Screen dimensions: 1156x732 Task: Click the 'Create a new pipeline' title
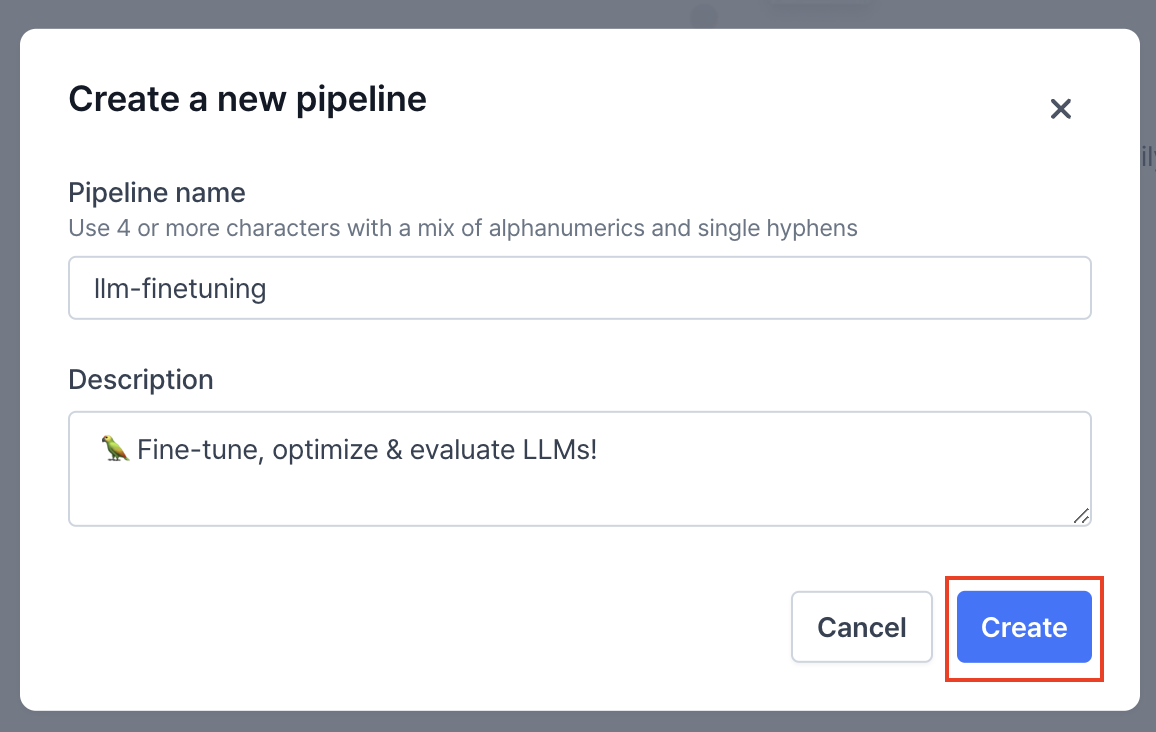point(246,99)
